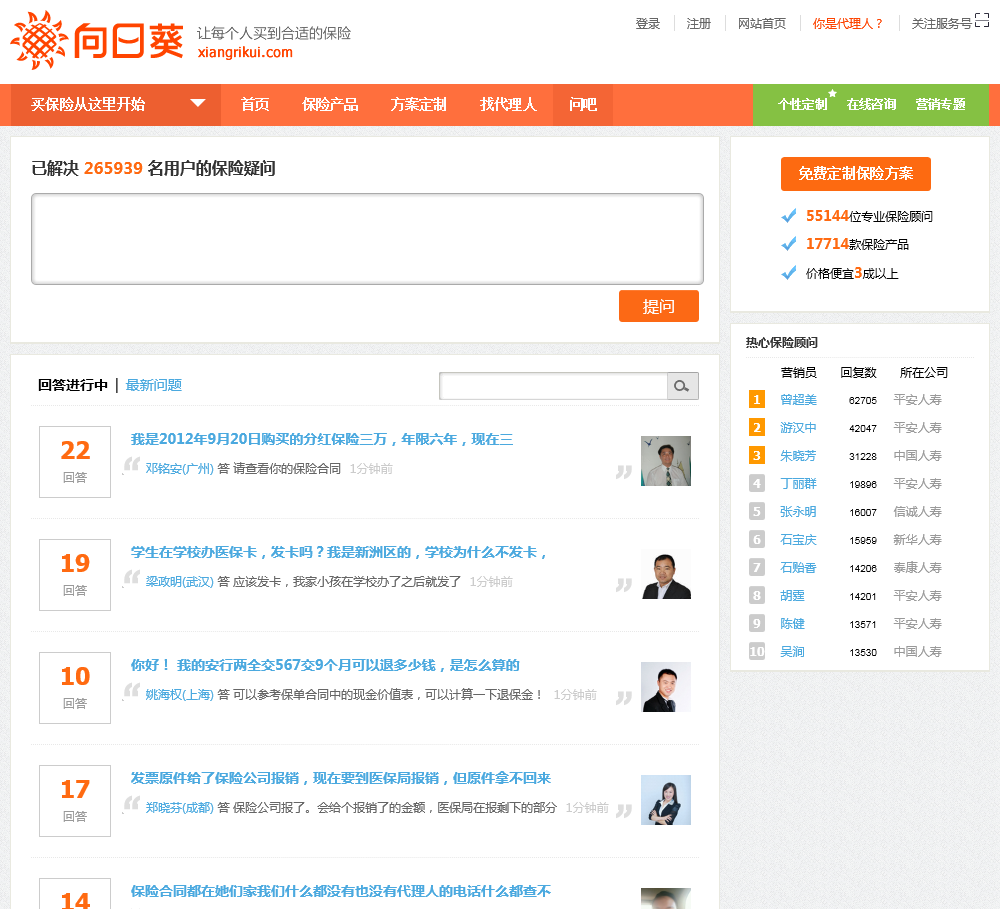Focus the large question text area

[x=367, y=239]
